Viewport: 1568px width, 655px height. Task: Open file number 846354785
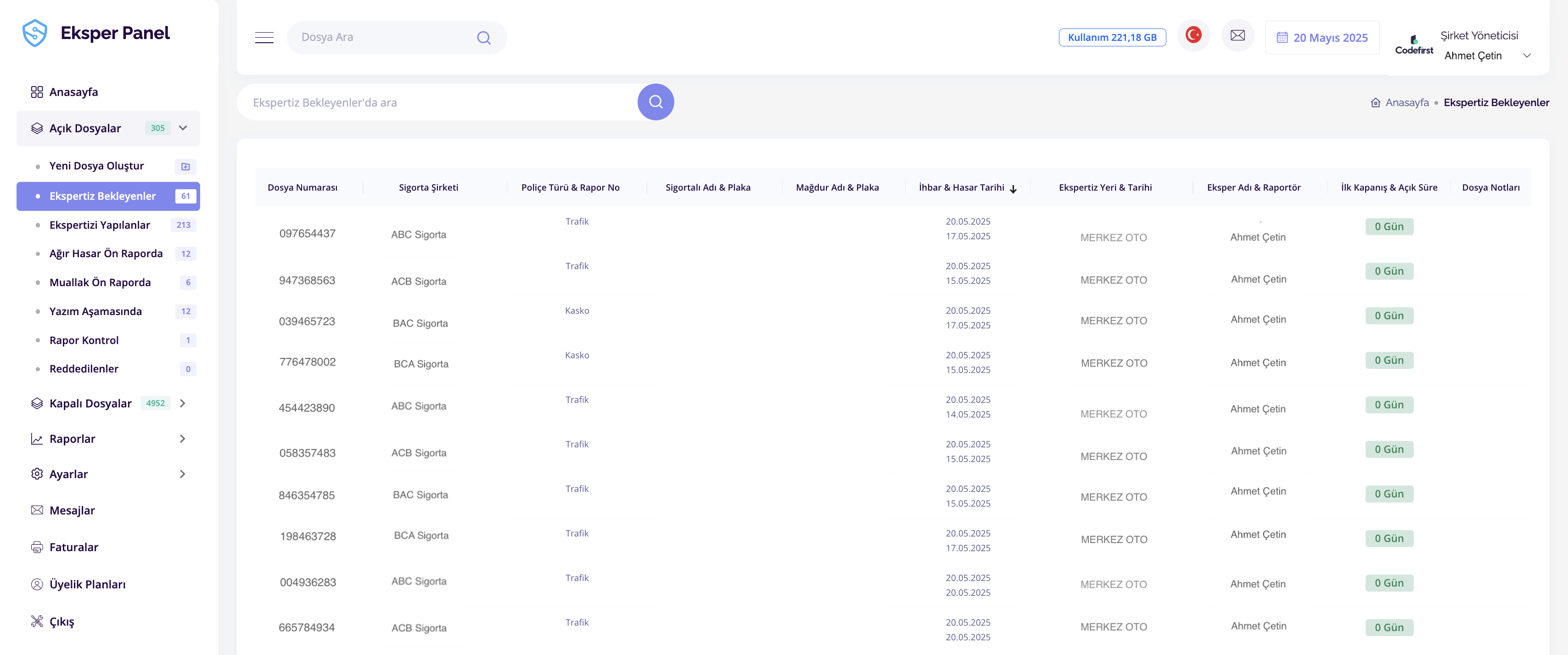point(307,495)
